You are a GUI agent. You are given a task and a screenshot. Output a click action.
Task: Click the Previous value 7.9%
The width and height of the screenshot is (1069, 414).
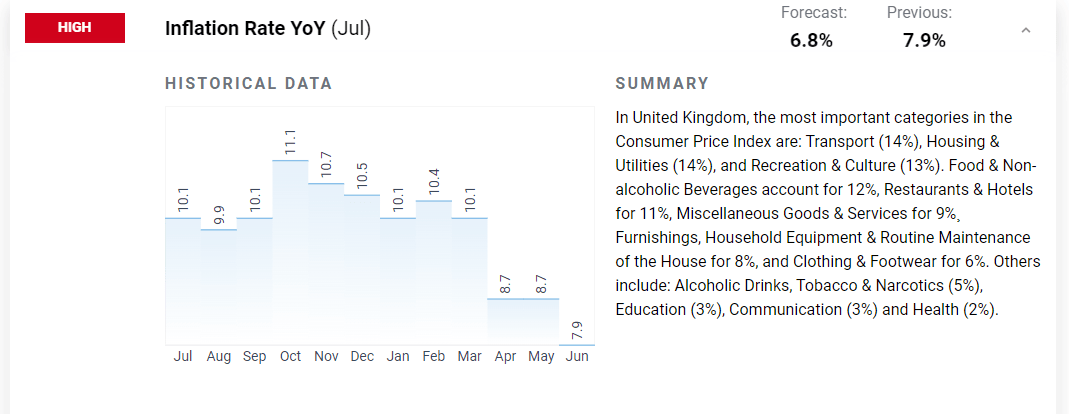click(924, 41)
